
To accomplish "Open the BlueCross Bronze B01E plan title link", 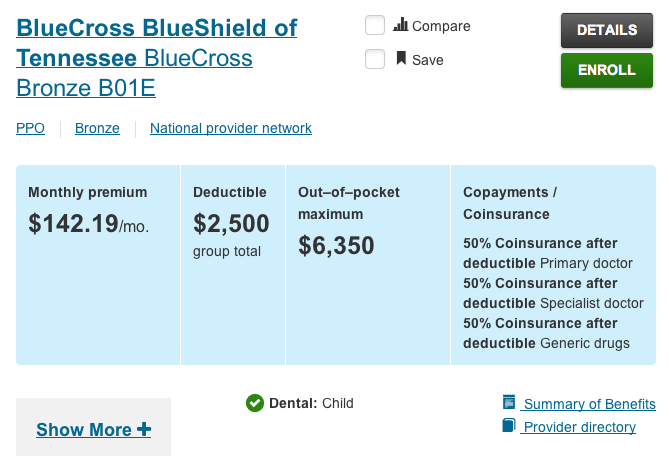I will point(157,58).
